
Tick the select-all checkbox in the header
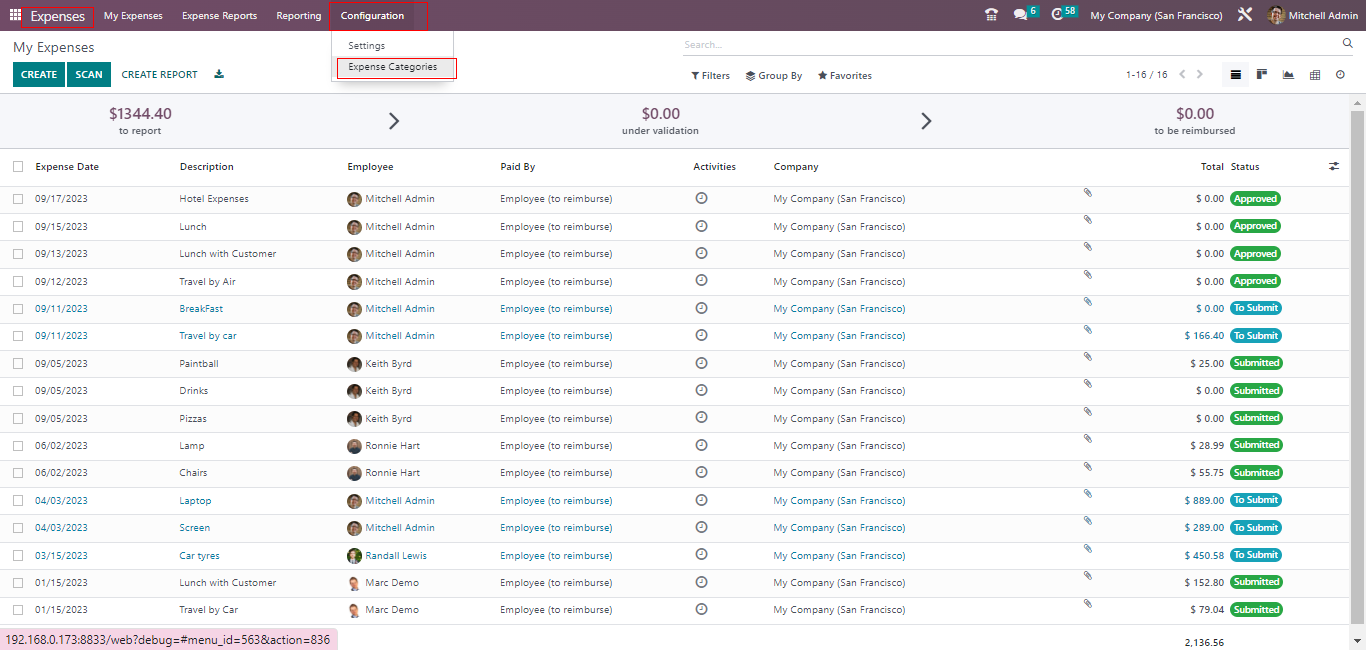(x=18, y=167)
